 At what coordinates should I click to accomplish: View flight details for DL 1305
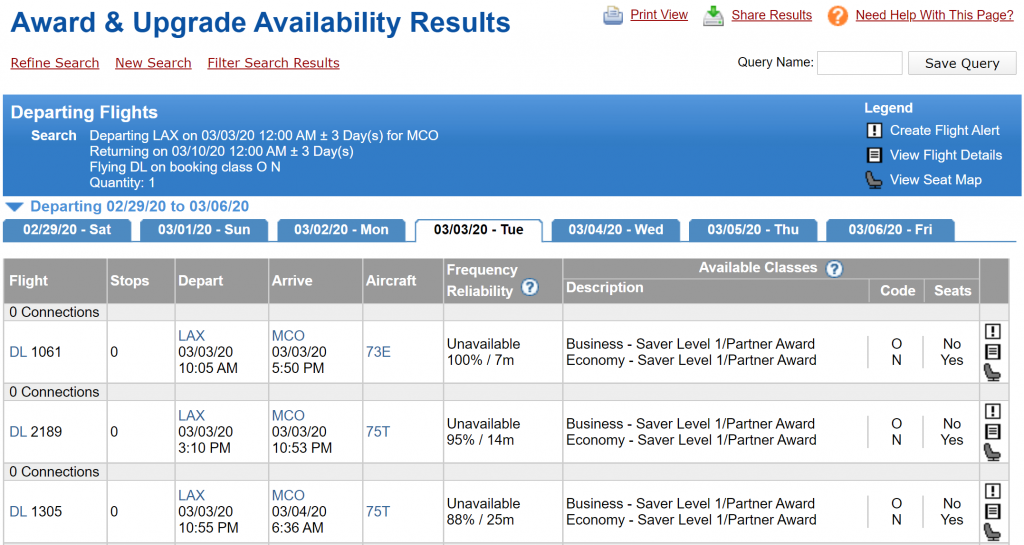point(992,511)
